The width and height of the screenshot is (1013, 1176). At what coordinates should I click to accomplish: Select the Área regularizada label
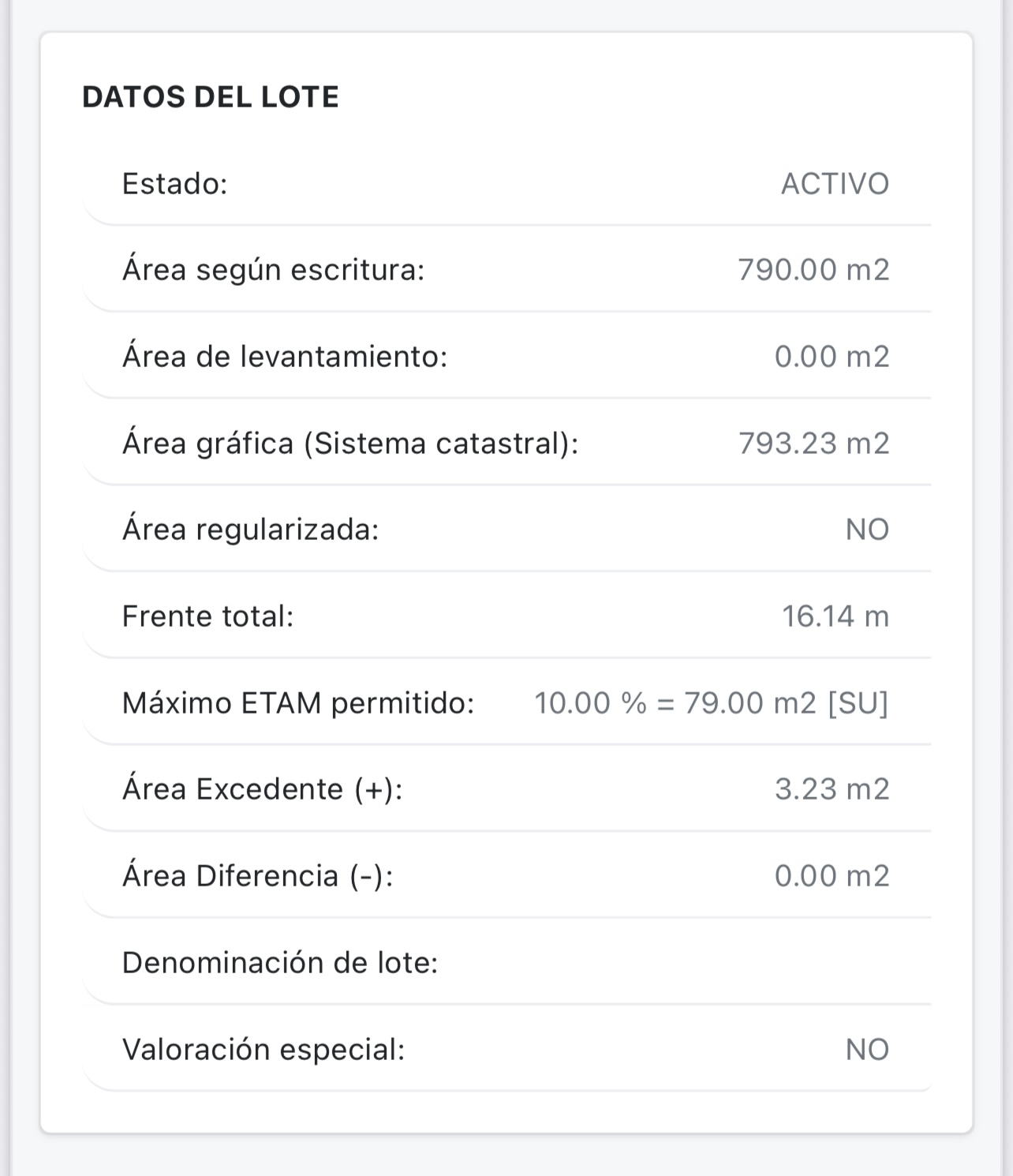[x=250, y=530]
